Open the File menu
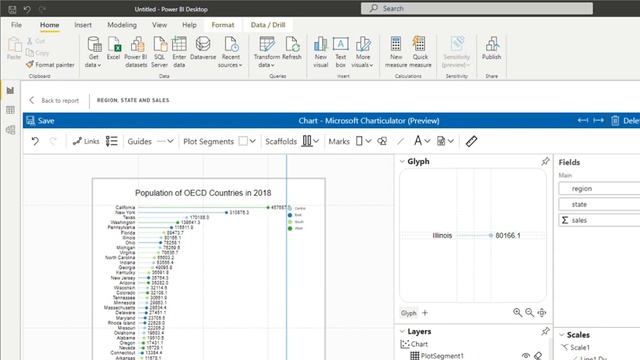This screenshot has width=640, height=360. 16,25
